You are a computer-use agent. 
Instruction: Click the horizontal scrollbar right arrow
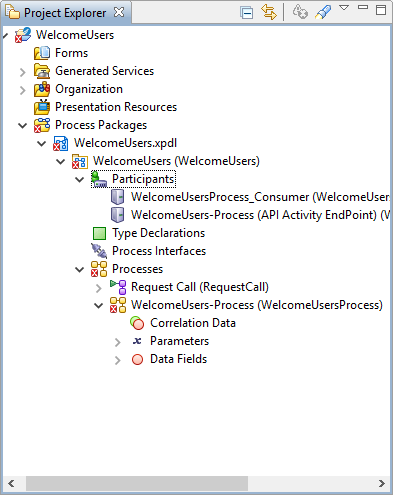pyautogui.click(x=382, y=483)
